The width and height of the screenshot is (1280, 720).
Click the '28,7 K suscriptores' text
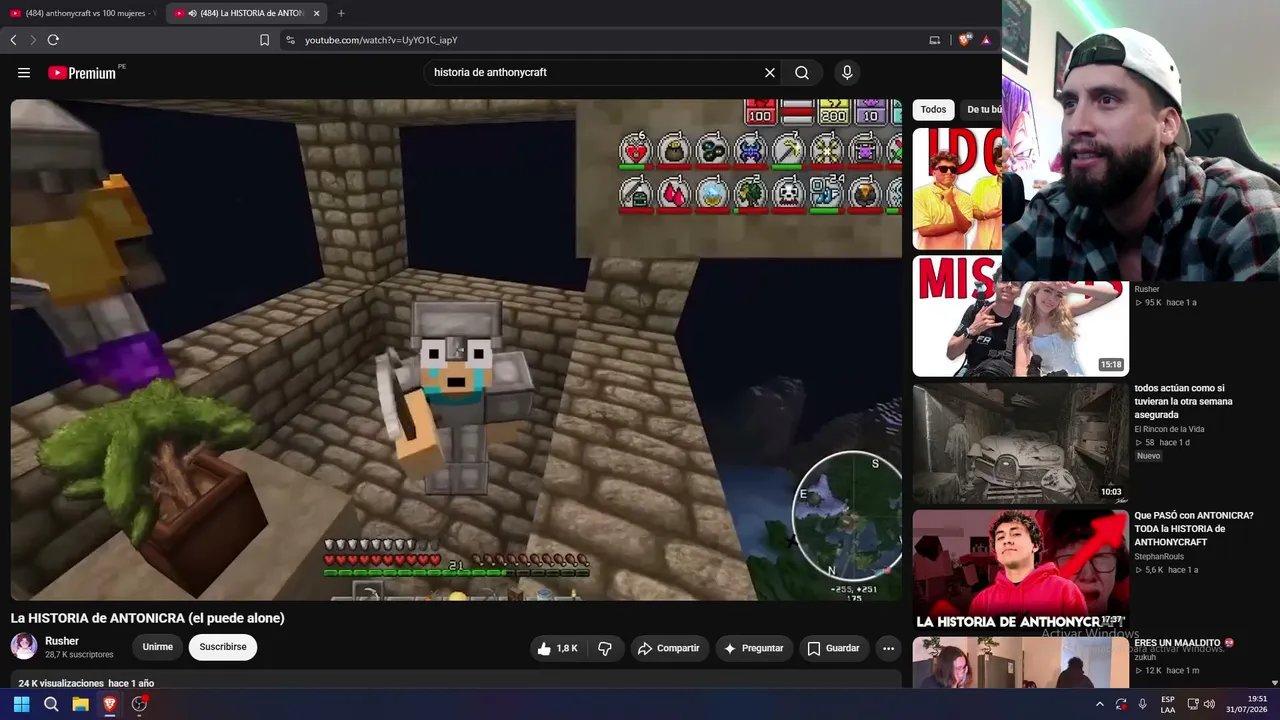(x=79, y=655)
